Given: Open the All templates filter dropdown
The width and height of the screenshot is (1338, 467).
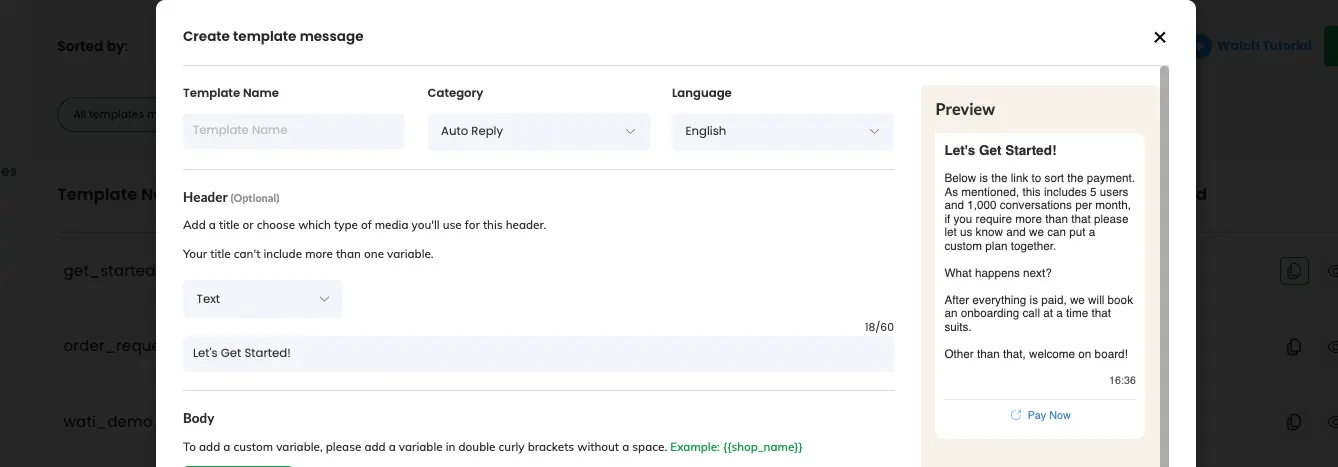Looking at the screenshot, I should coord(108,114).
